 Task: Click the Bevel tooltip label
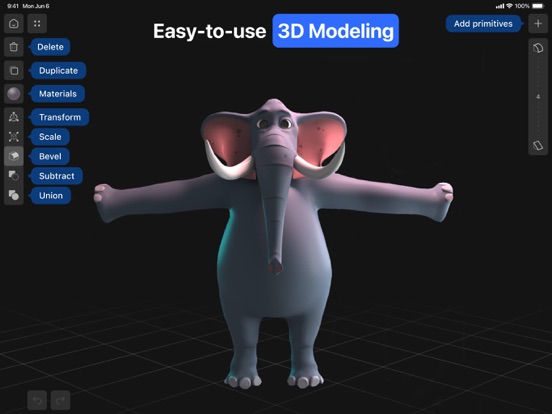pyautogui.click(x=49, y=156)
